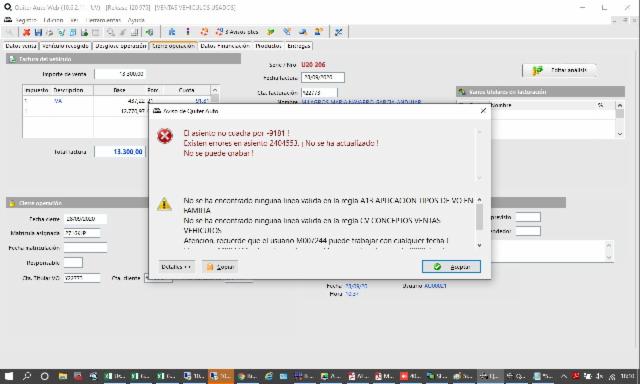
Task: Open Internet Explorer from taskbar
Action: pyautogui.click(x=268, y=376)
